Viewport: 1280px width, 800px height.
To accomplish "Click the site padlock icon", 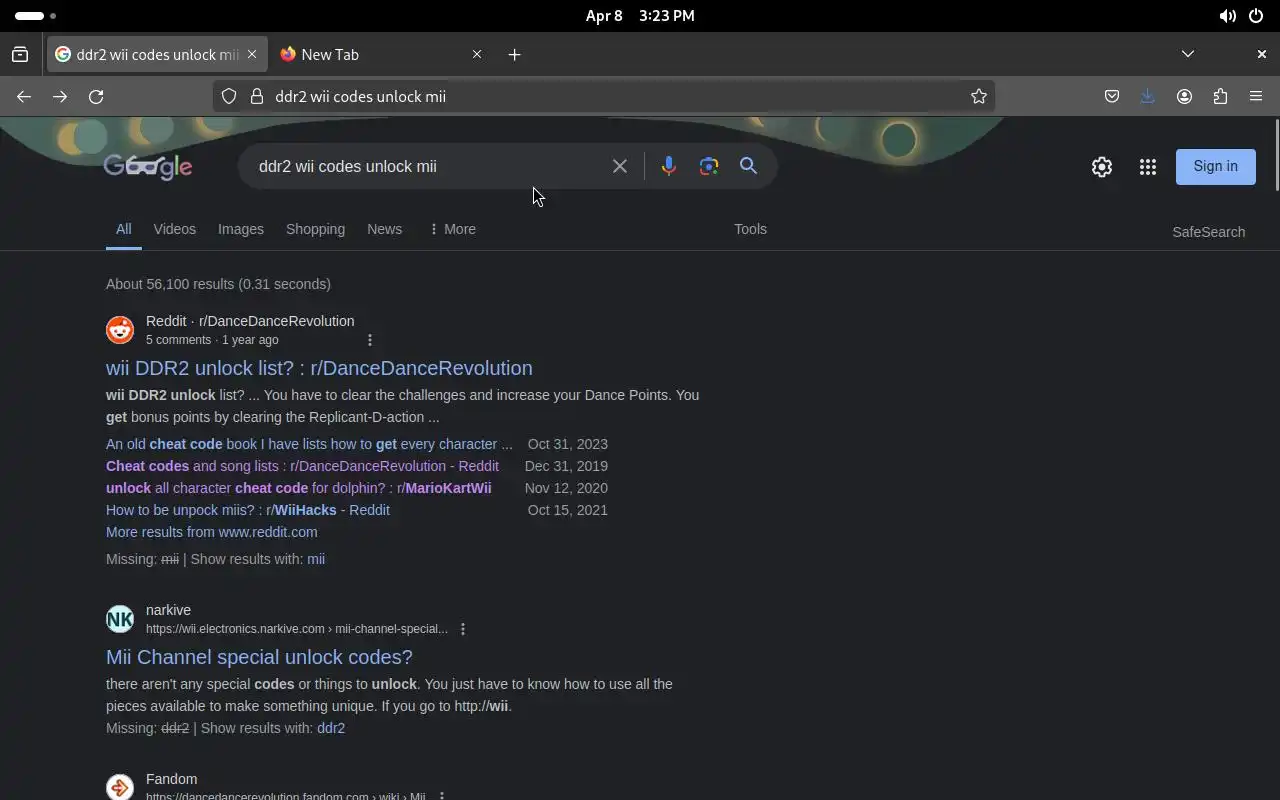I will tap(256, 96).
